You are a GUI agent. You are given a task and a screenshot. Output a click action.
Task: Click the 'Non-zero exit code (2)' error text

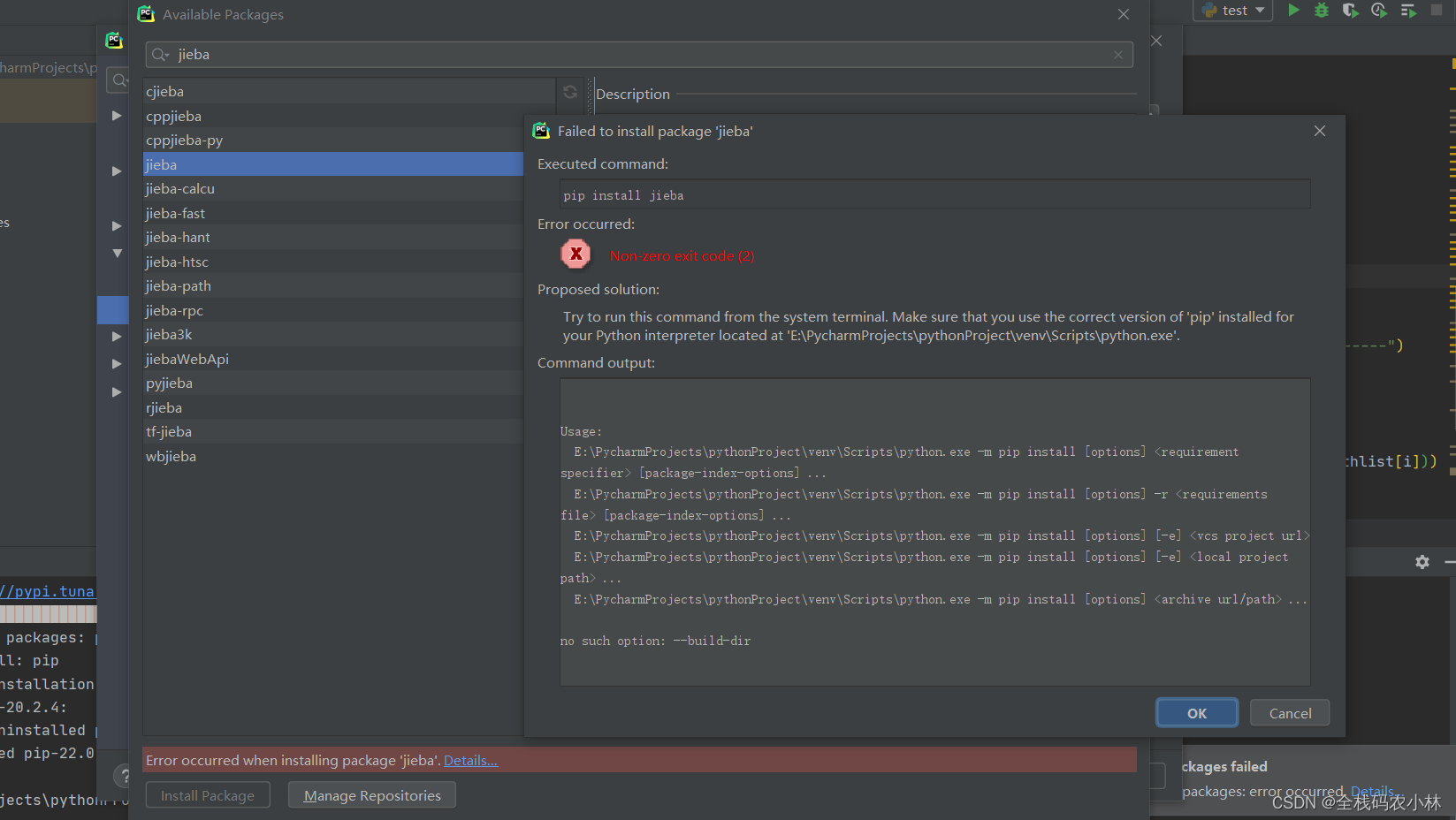point(682,255)
